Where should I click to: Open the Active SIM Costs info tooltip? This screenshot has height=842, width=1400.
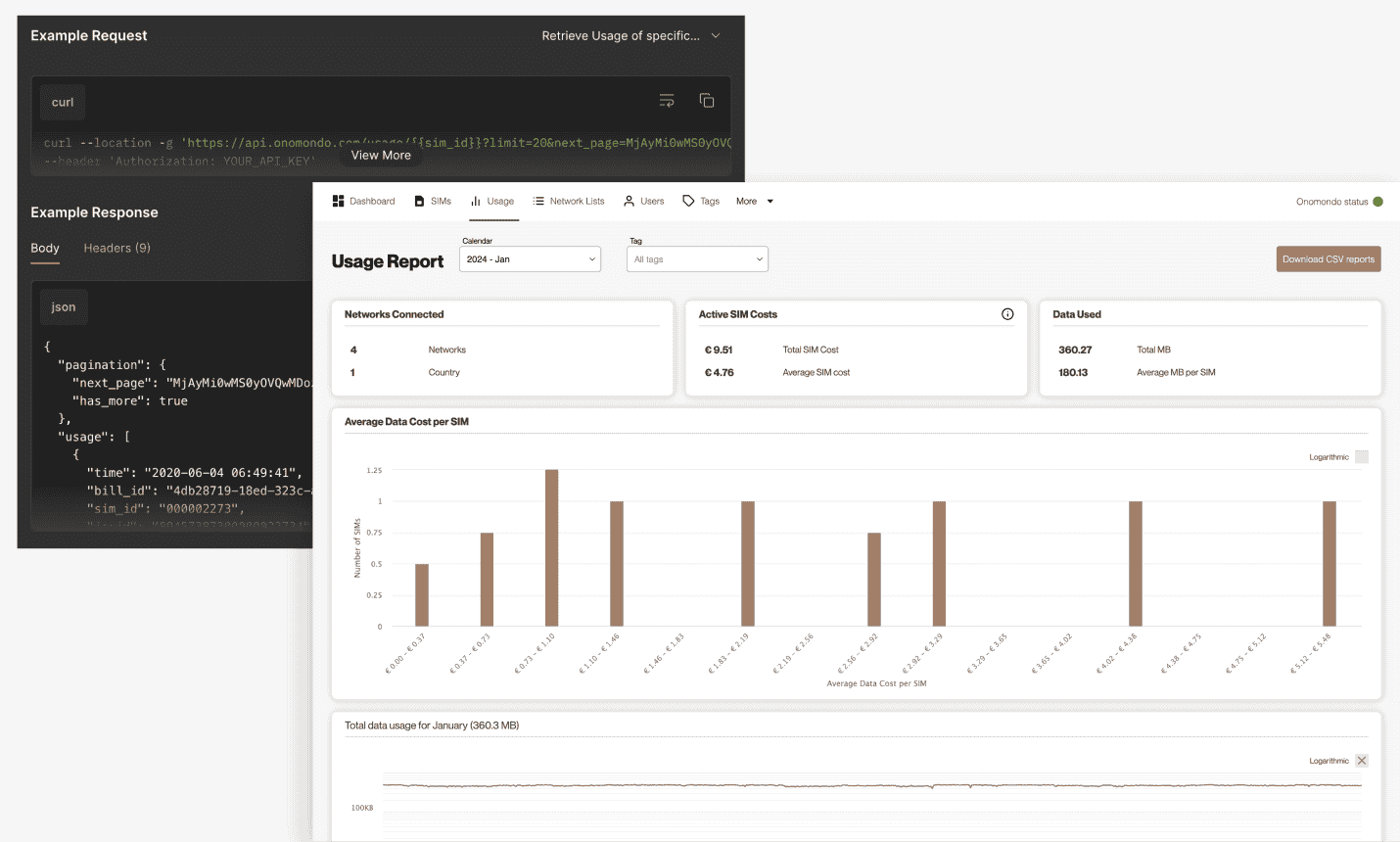click(x=1007, y=313)
